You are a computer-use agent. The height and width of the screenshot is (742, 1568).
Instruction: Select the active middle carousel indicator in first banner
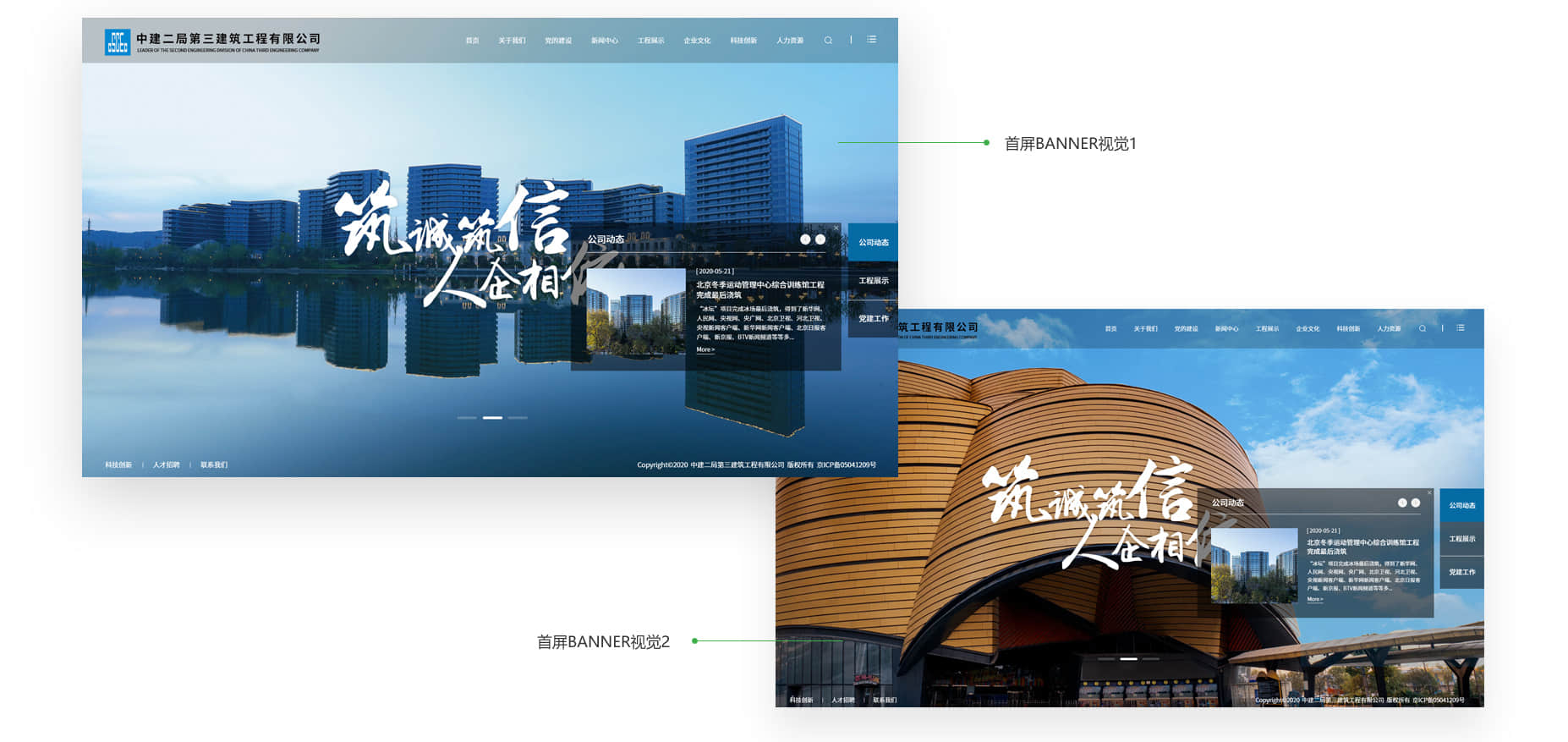click(492, 418)
